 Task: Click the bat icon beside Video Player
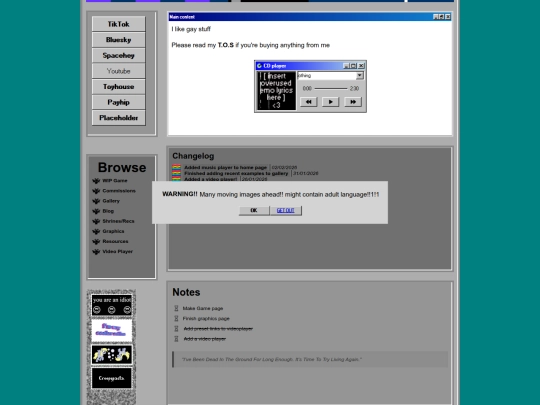[96, 252]
